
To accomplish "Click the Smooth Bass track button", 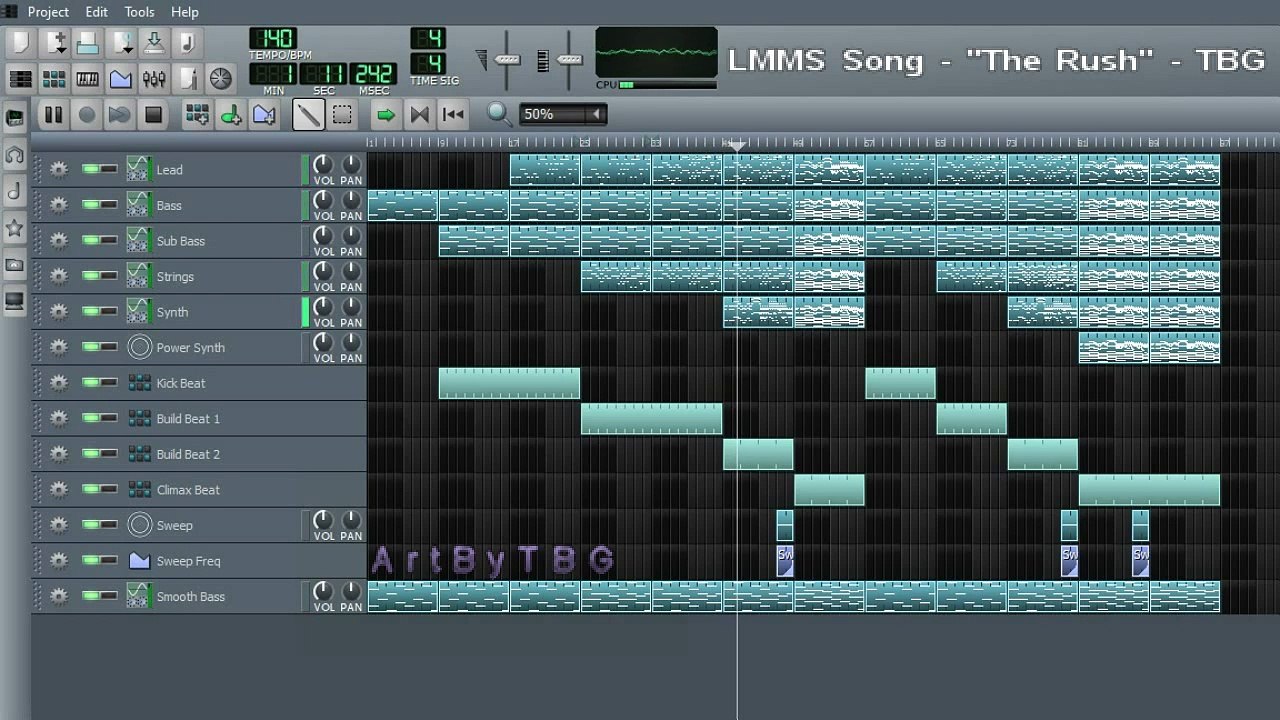I will point(213,596).
